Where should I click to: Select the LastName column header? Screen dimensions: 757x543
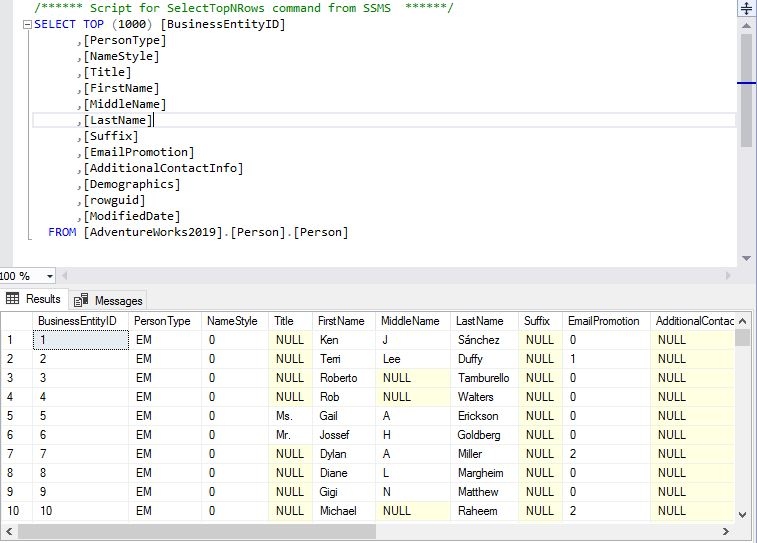point(484,321)
